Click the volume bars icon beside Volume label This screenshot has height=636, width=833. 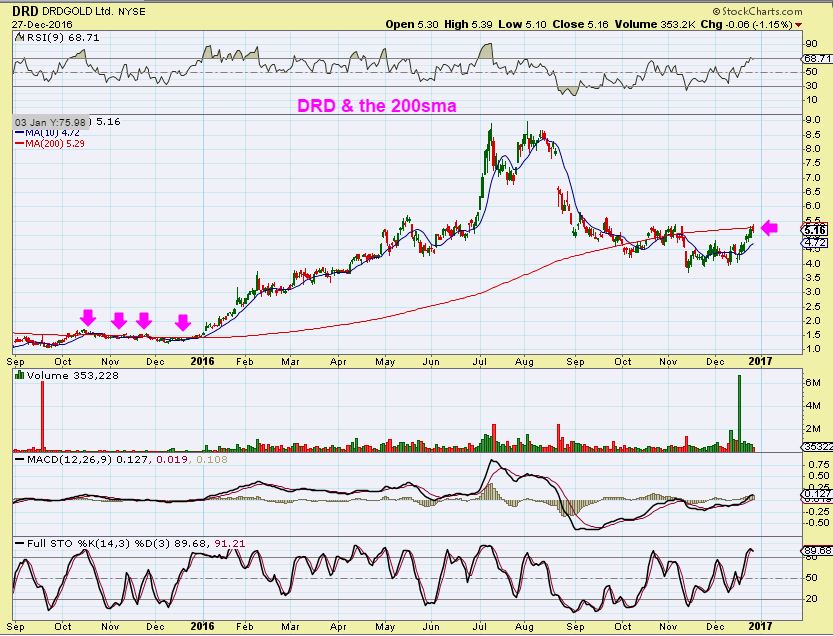click(20, 375)
